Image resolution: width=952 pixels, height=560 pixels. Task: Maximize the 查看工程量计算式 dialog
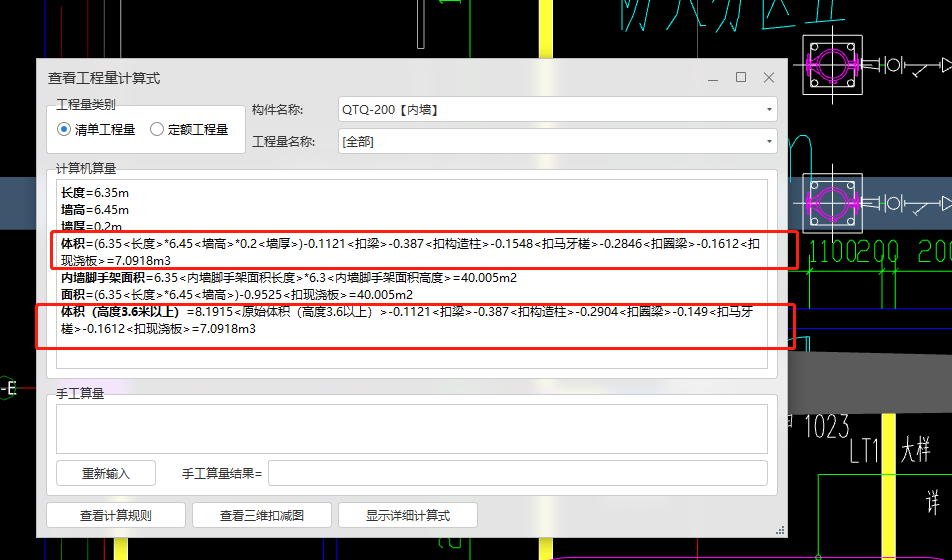[741, 77]
